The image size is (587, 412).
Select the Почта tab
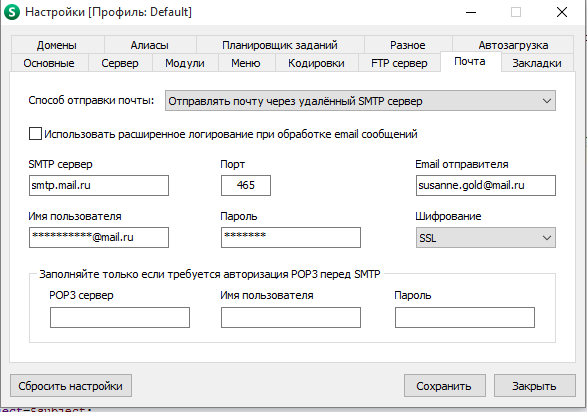[470, 61]
